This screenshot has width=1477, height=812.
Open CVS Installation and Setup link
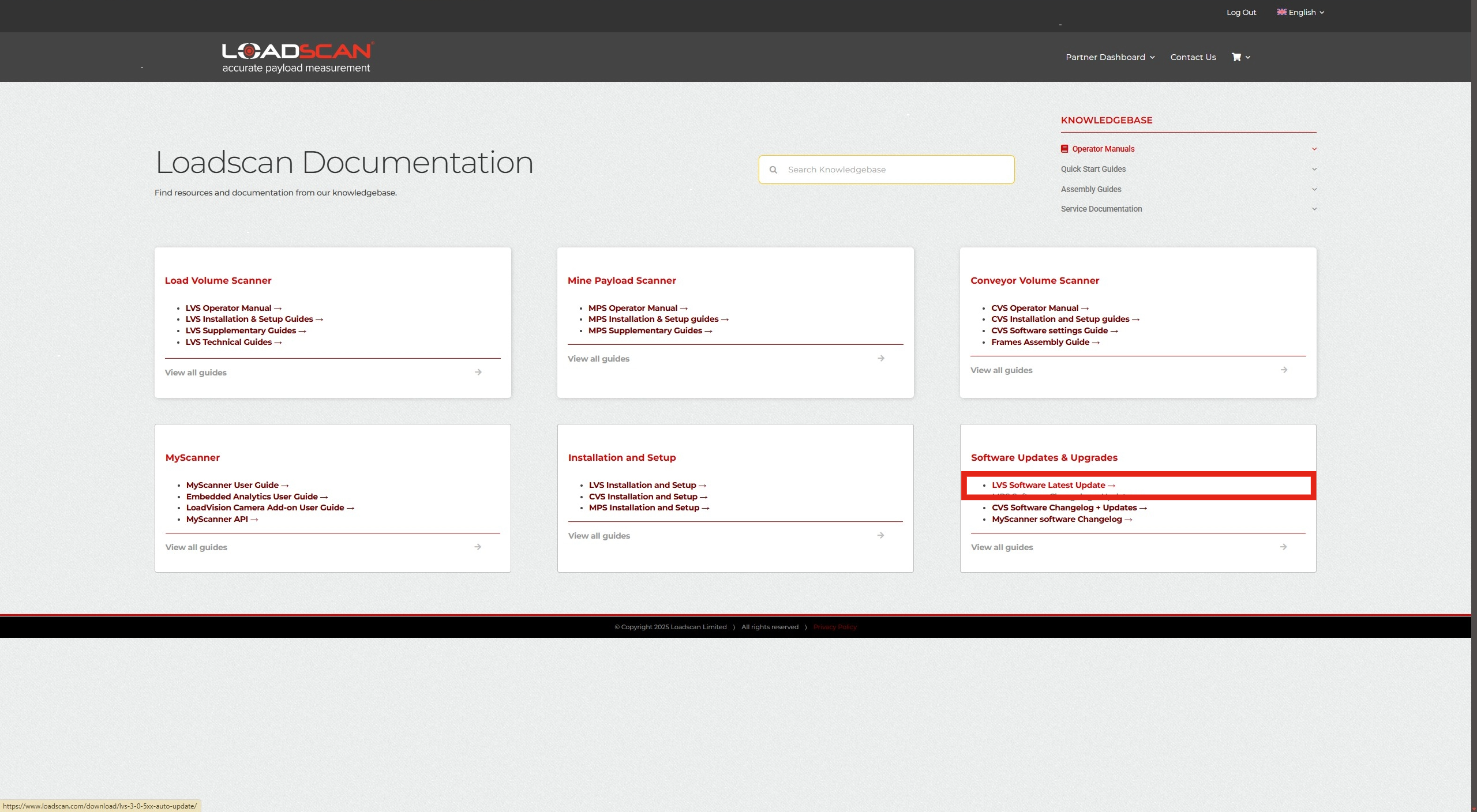pyautogui.click(x=648, y=497)
